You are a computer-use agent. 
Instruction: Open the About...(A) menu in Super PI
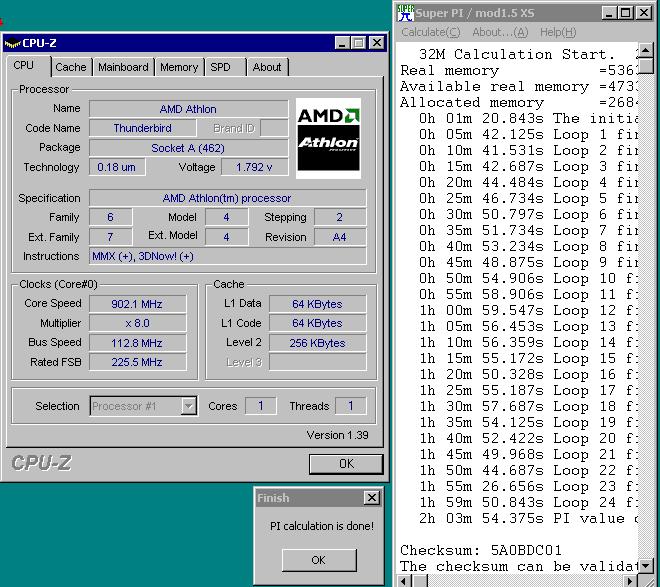pos(500,32)
